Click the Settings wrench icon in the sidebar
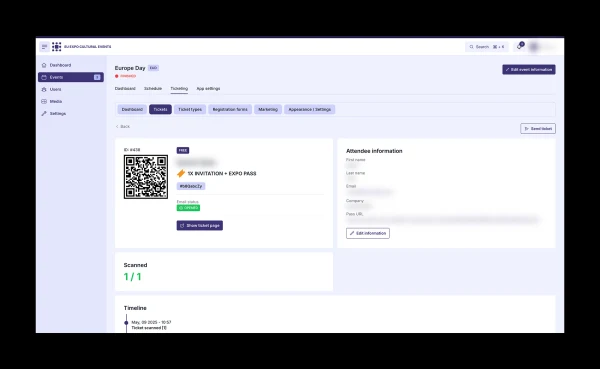This screenshot has width=600, height=369. click(x=44, y=114)
